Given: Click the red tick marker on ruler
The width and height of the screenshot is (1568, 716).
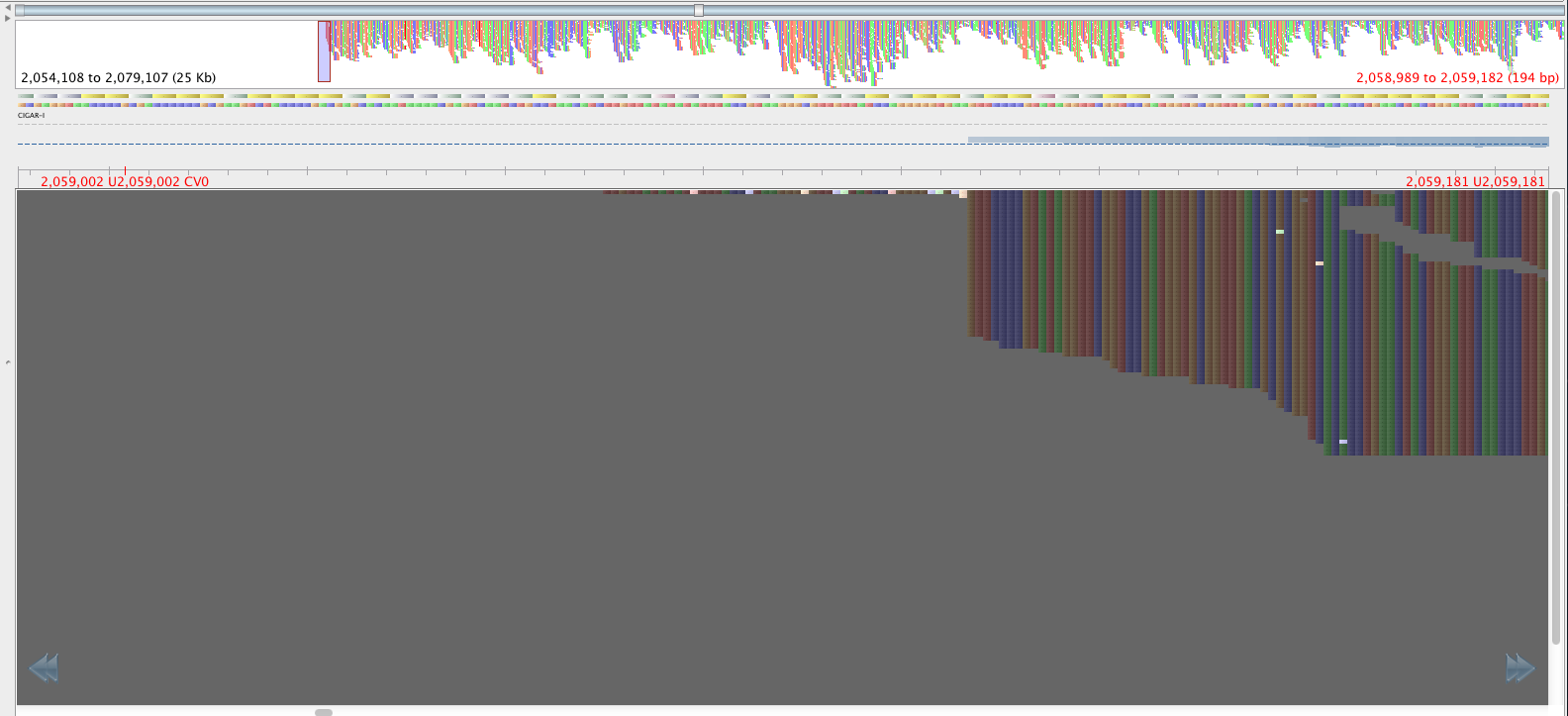Looking at the screenshot, I should [126, 170].
